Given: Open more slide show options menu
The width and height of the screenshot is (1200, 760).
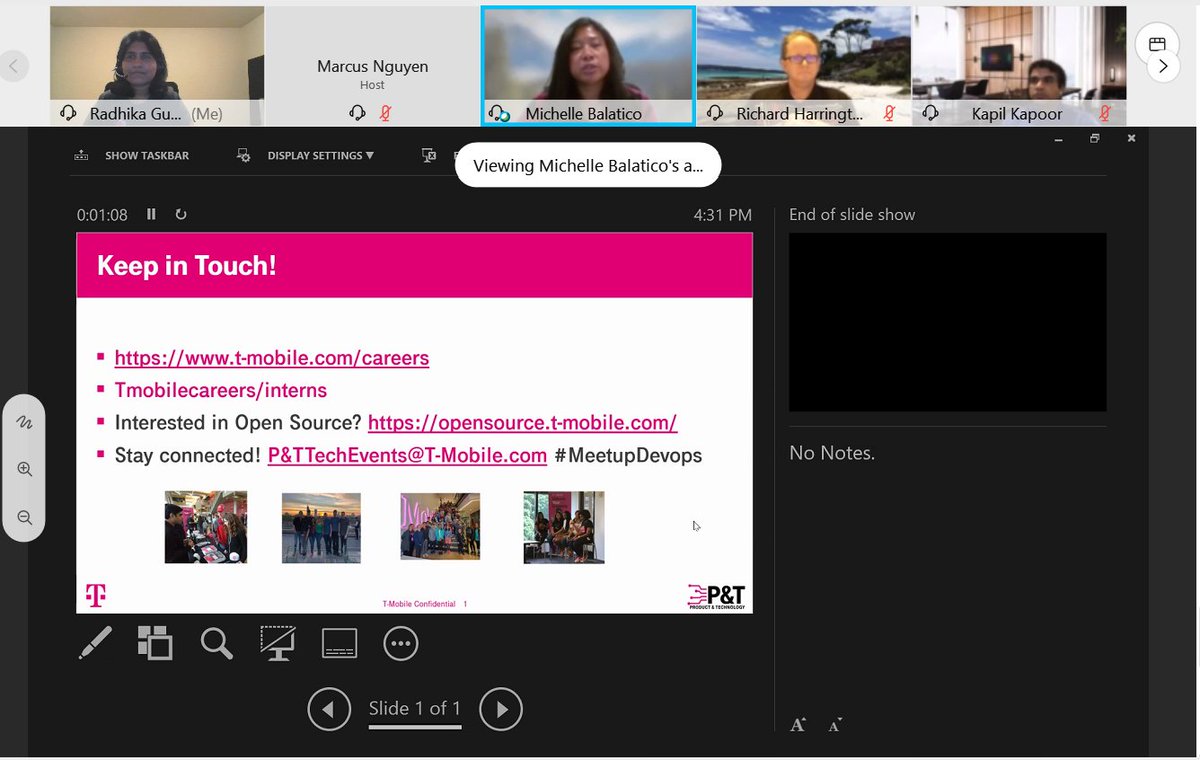Looking at the screenshot, I should coord(401,643).
